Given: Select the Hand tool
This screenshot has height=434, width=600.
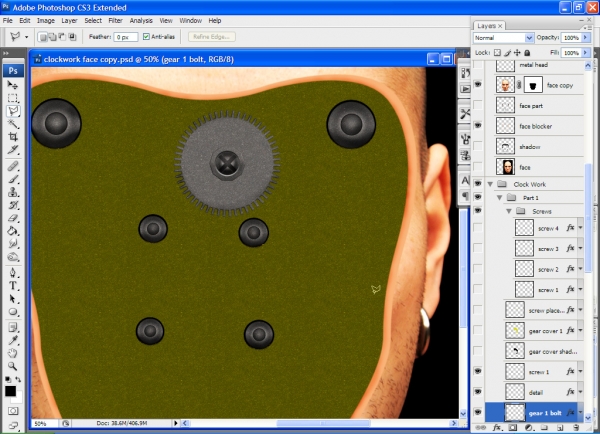Looking at the screenshot, I should coord(13,353).
